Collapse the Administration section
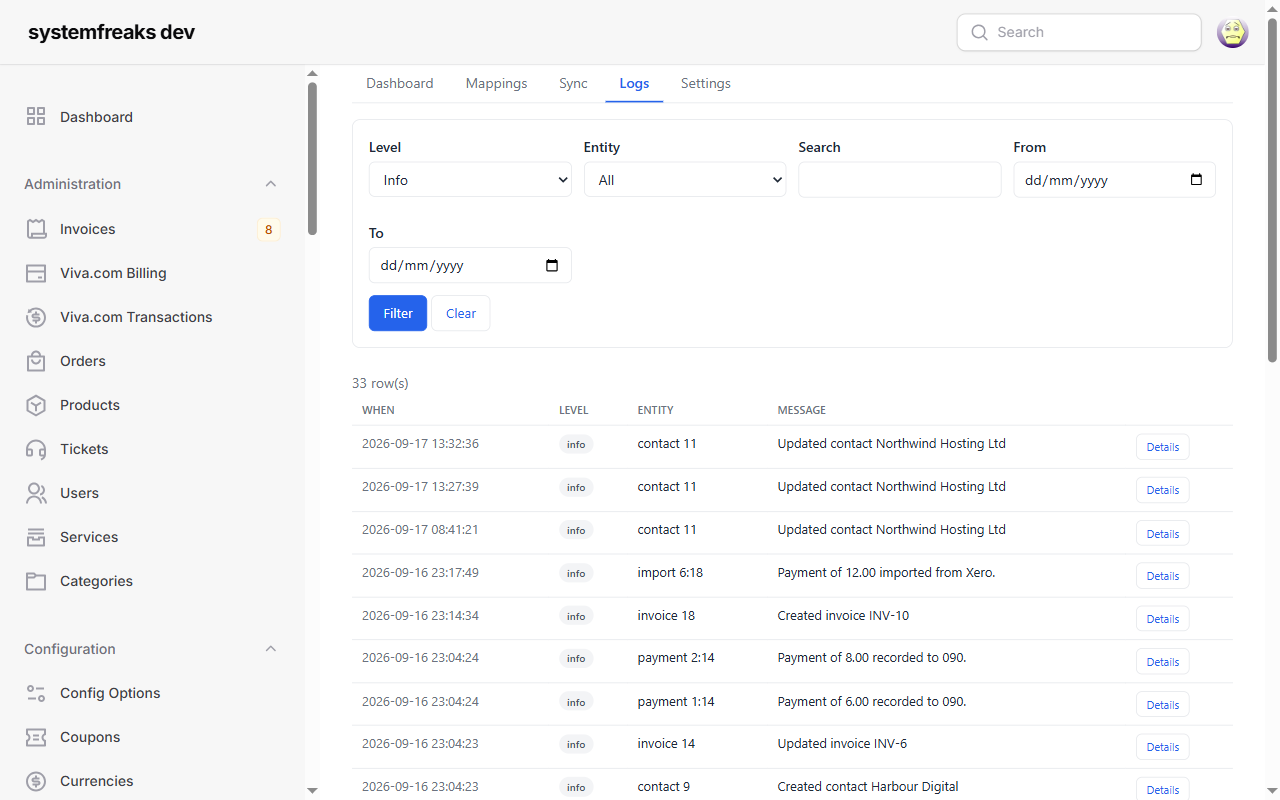This screenshot has height=800, width=1280. [270, 184]
